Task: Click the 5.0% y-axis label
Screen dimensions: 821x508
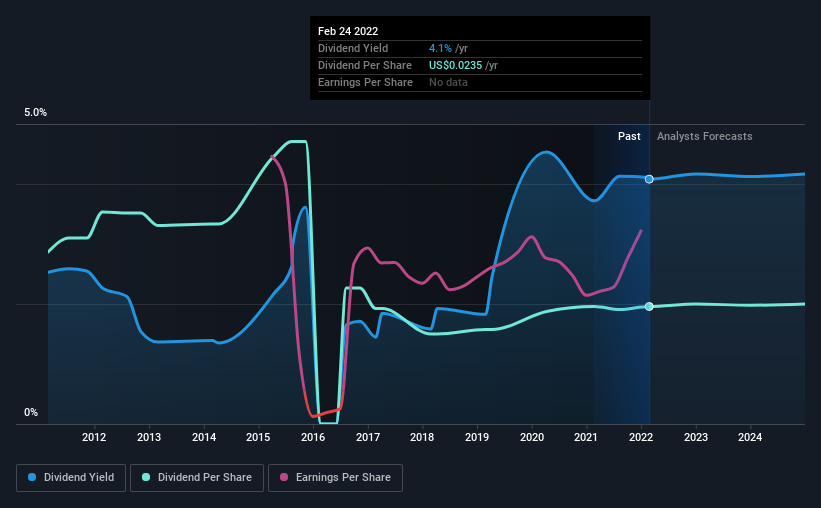Action: (x=36, y=113)
